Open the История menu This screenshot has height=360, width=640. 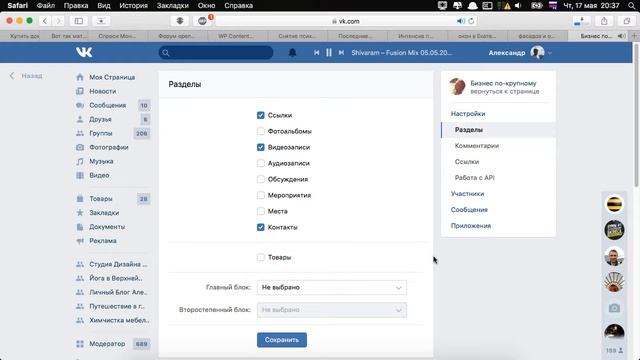click(x=133, y=6)
